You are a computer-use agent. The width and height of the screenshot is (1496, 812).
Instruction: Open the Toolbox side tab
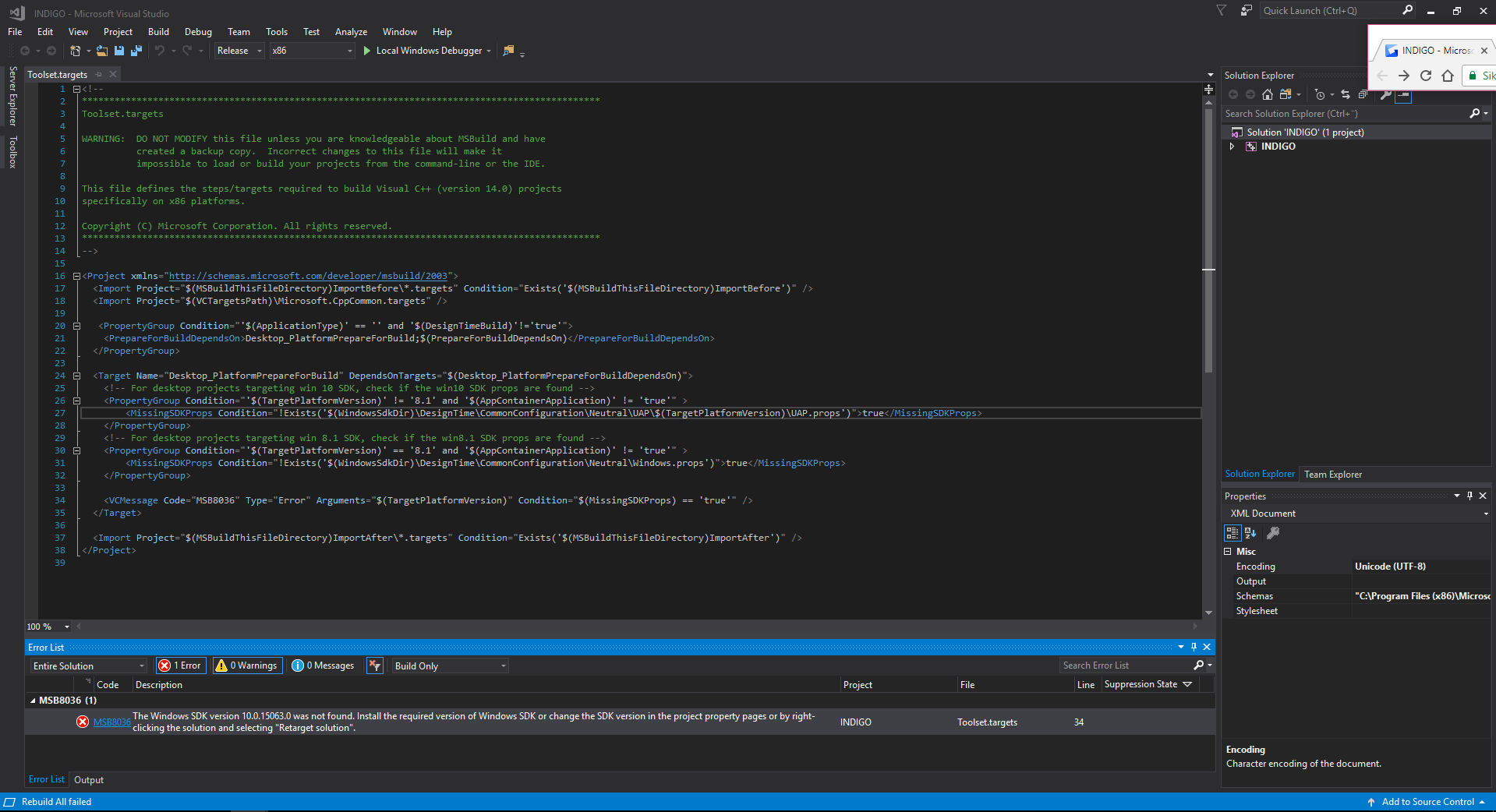click(x=13, y=152)
